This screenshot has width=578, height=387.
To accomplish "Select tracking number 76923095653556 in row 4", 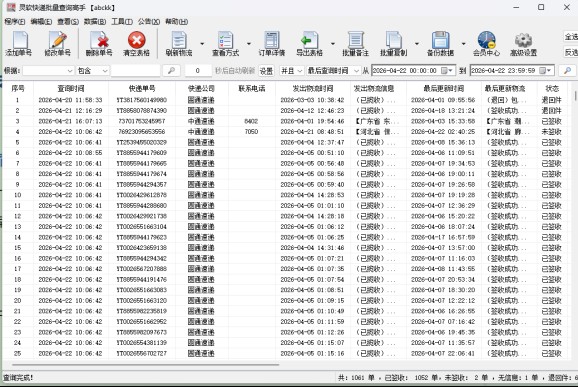I will (142, 132).
